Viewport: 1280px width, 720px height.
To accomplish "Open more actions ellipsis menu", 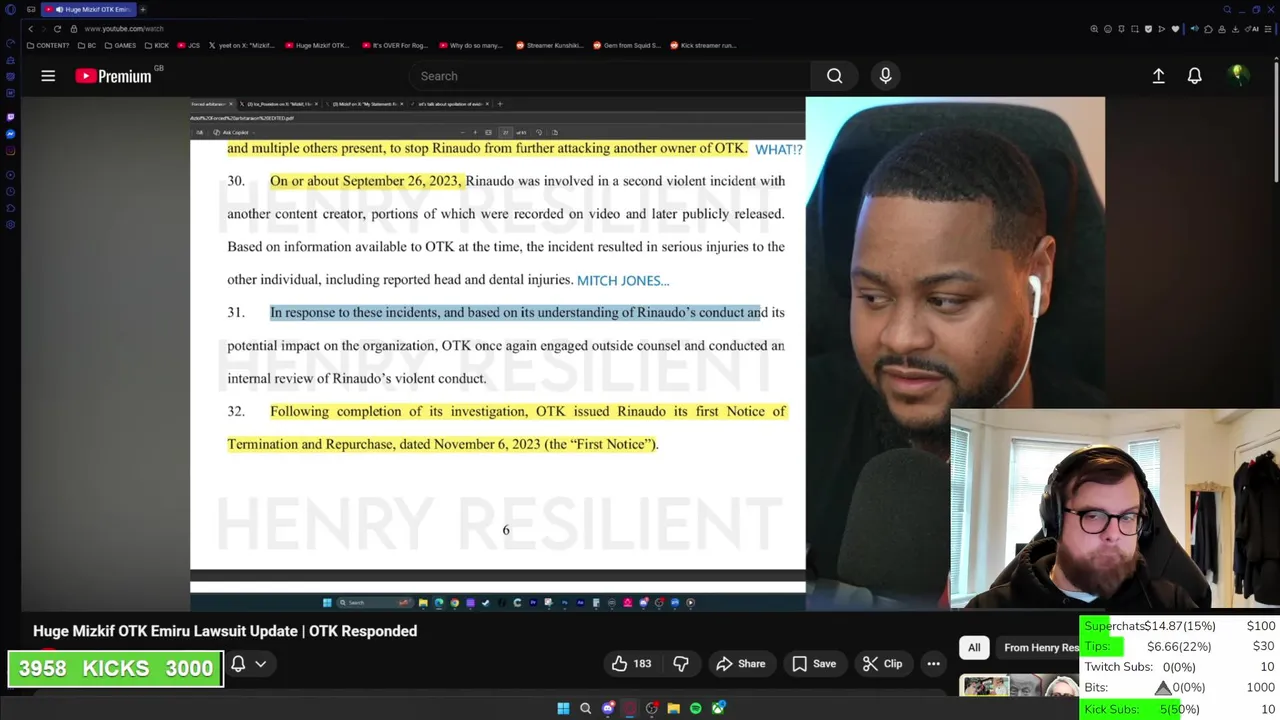I will pos(933,664).
